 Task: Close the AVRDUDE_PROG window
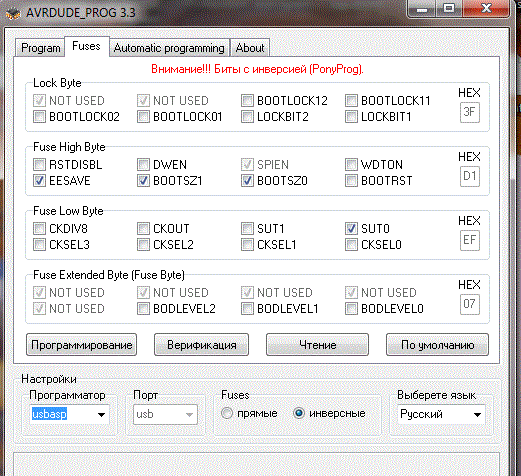(486, 9)
